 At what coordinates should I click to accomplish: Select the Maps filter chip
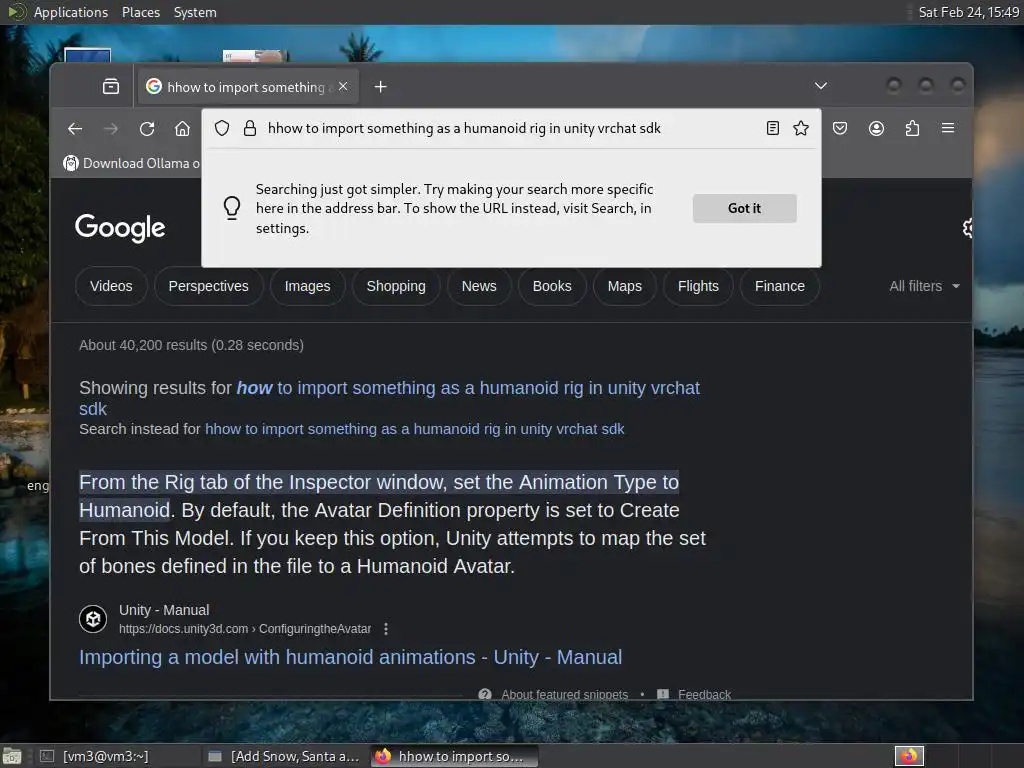(x=624, y=286)
